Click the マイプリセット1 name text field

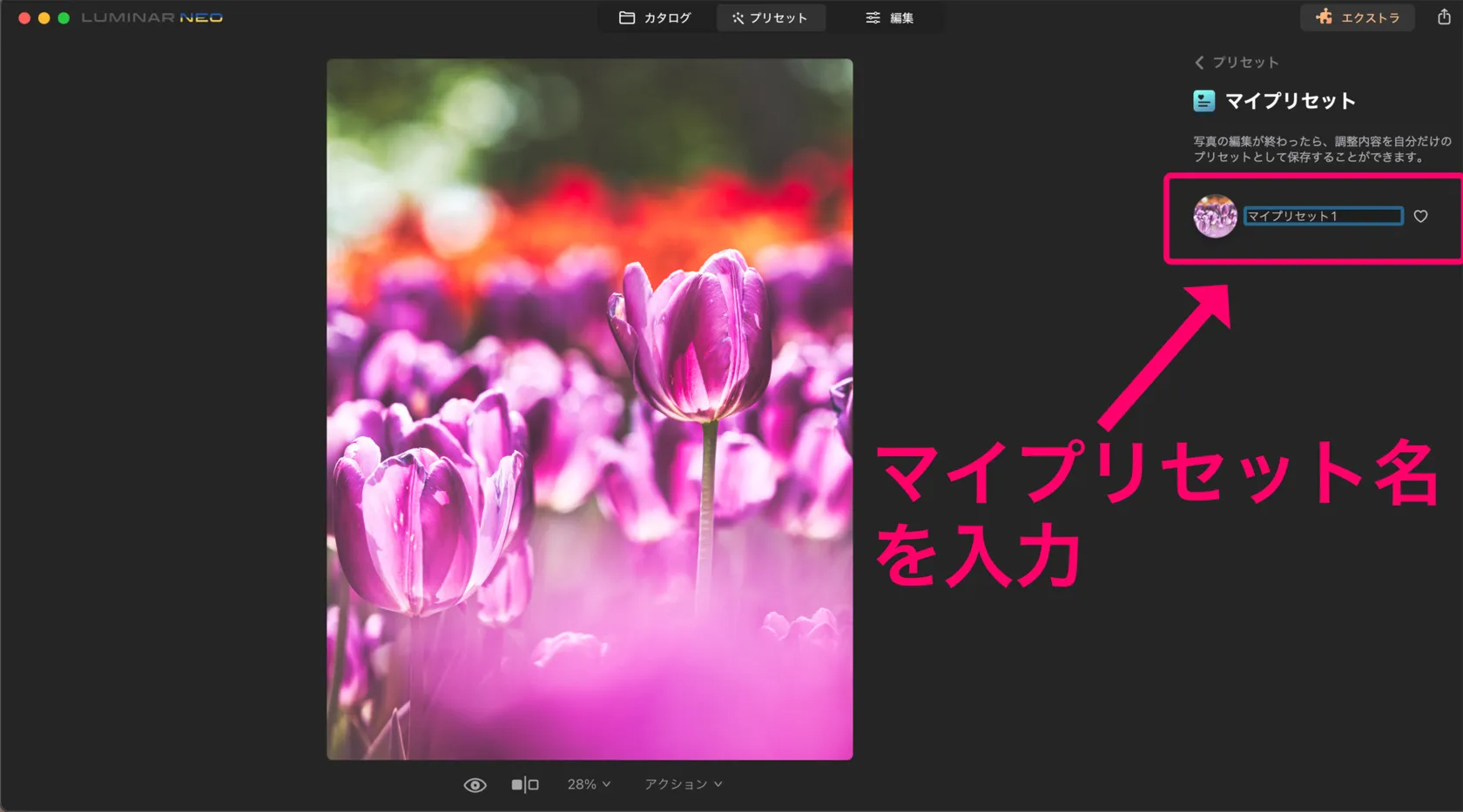(1322, 216)
